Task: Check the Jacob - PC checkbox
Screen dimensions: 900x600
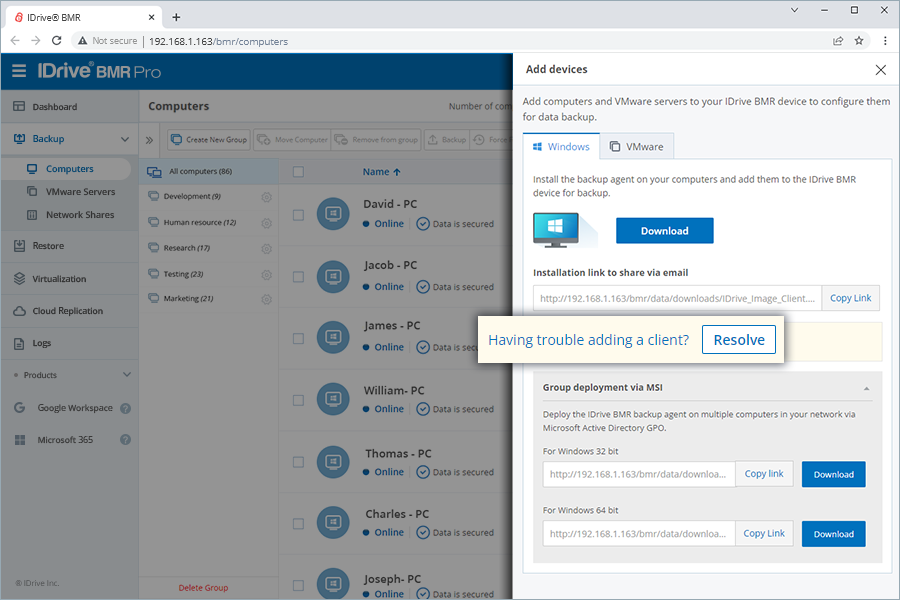Action: (298, 277)
